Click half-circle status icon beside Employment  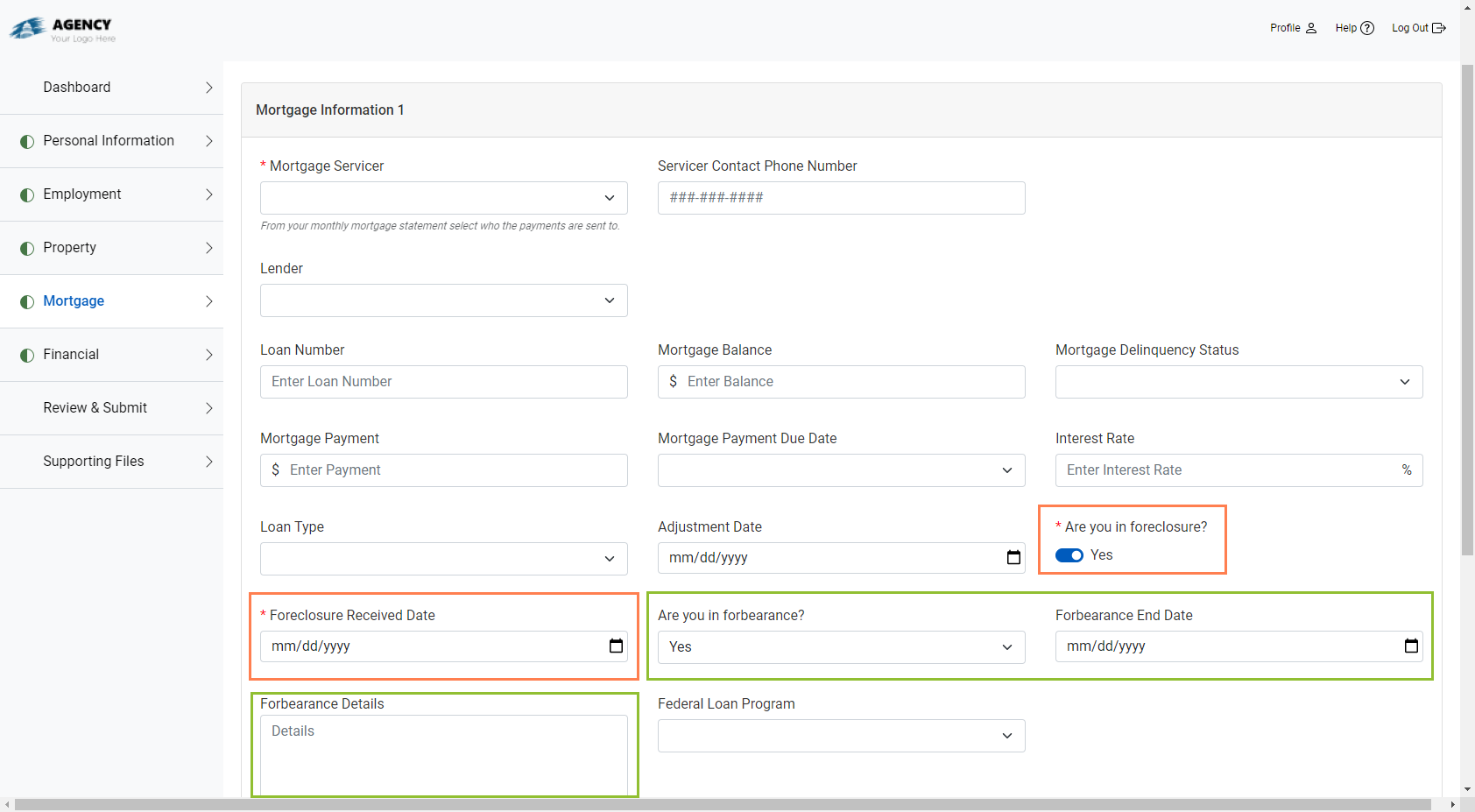click(27, 194)
